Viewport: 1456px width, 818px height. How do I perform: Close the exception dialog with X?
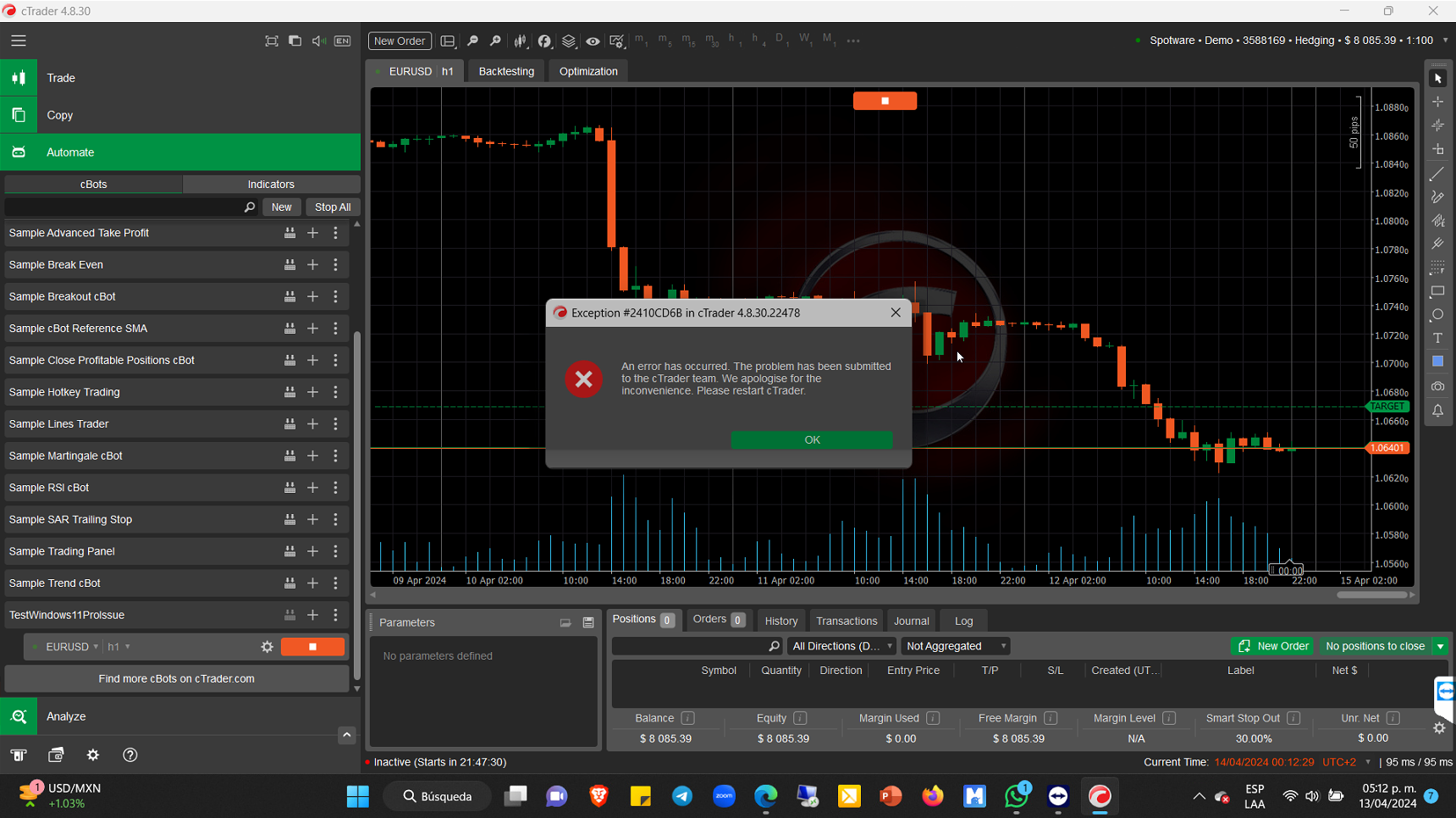(x=896, y=312)
